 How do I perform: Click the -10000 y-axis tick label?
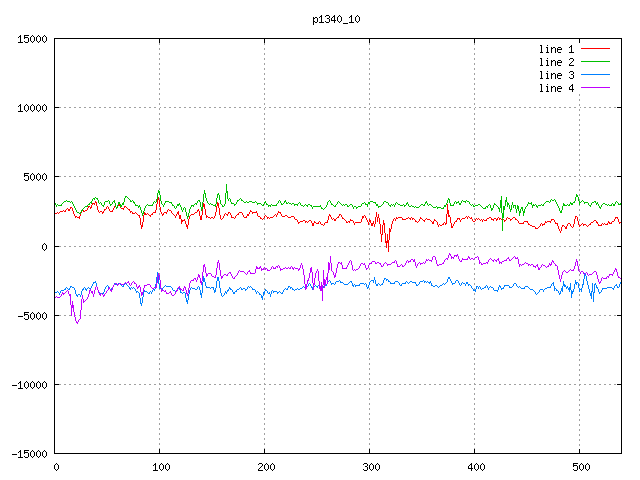29,384
